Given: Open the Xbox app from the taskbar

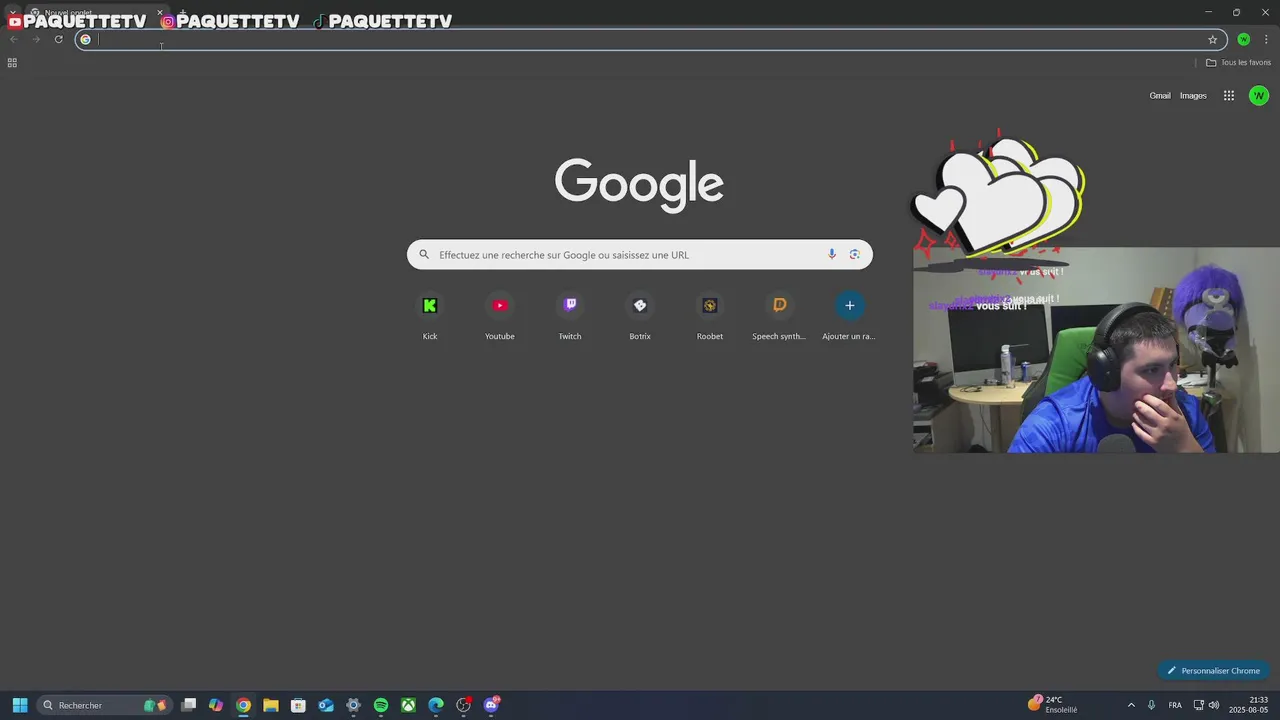Looking at the screenshot, I should coord(408,705).
